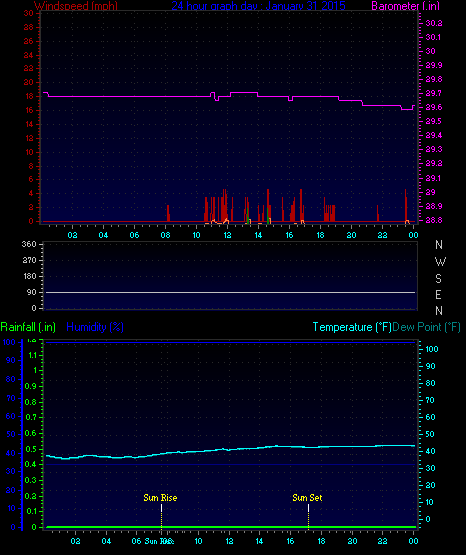This screenshot has height=555, width=466.
Task: Click the 24 hour graph day title
Action: [x=258, y=6]
